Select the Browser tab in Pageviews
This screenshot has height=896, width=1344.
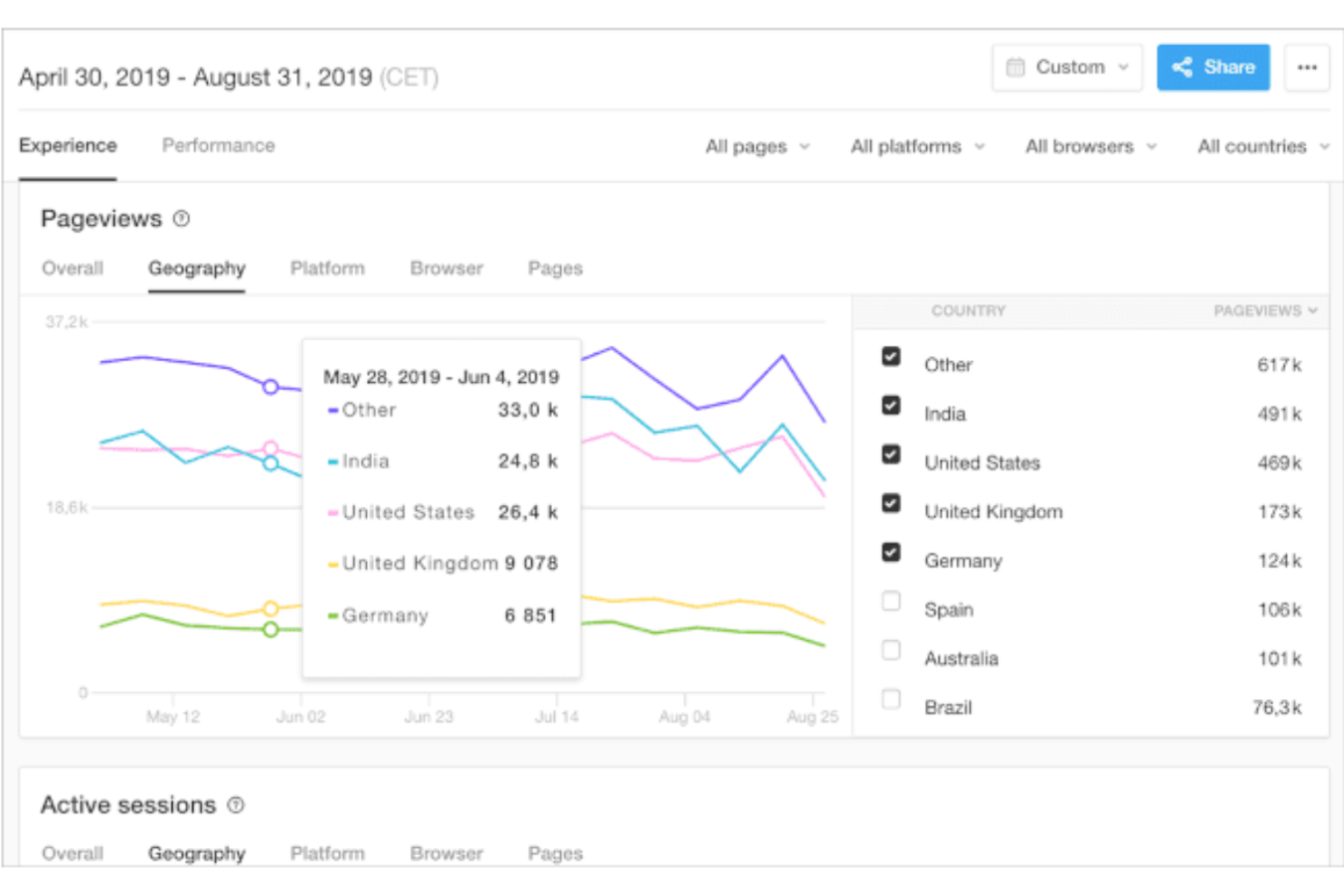click(446, 268)
